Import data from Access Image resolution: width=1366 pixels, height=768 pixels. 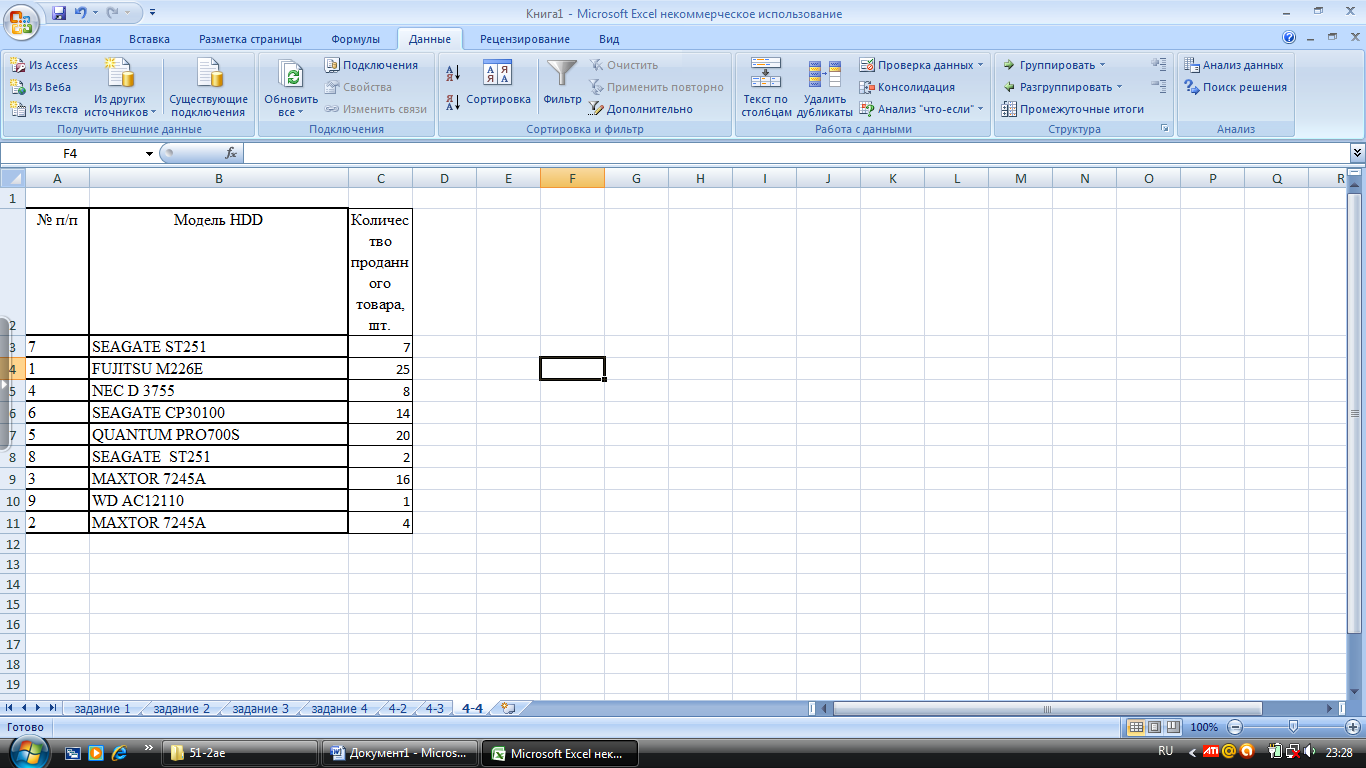coord(44,65)
